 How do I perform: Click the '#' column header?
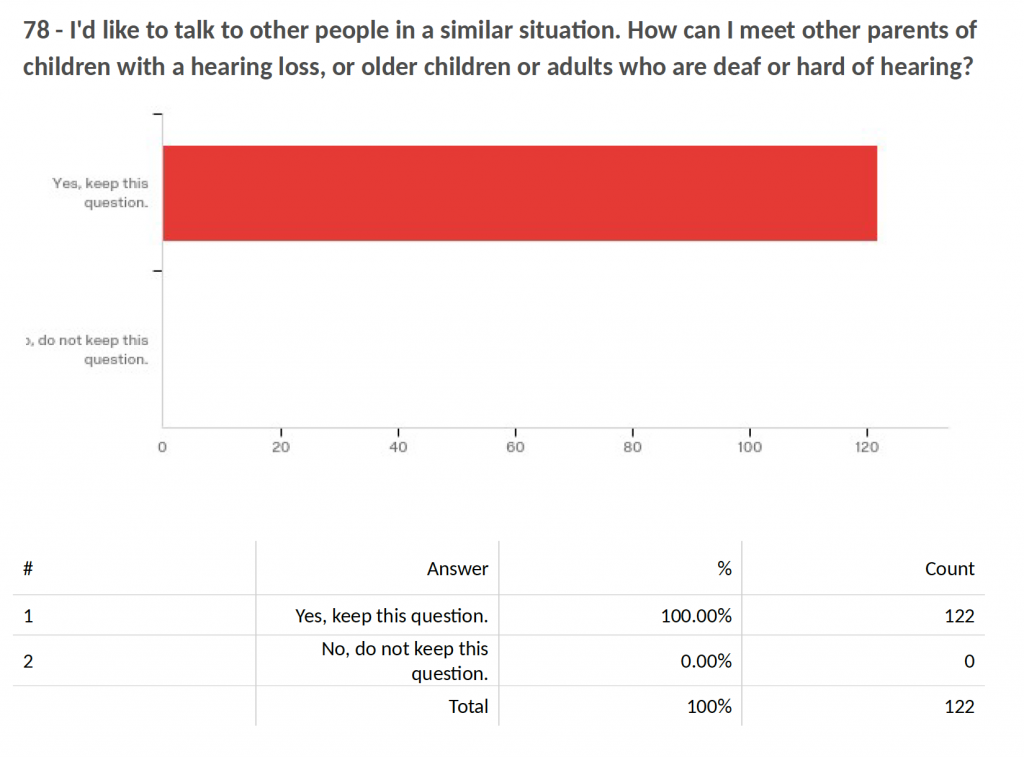pos(28,568)
